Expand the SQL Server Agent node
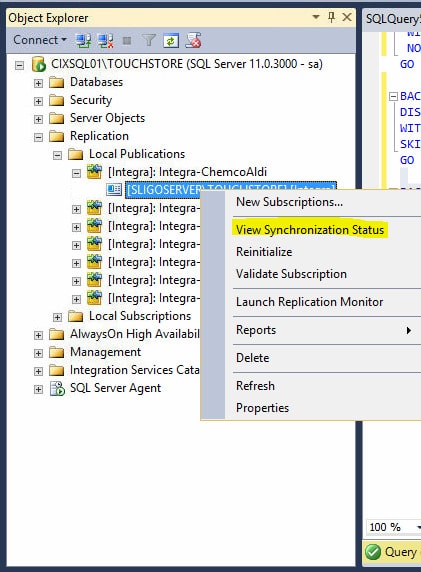 click(38, 389)
